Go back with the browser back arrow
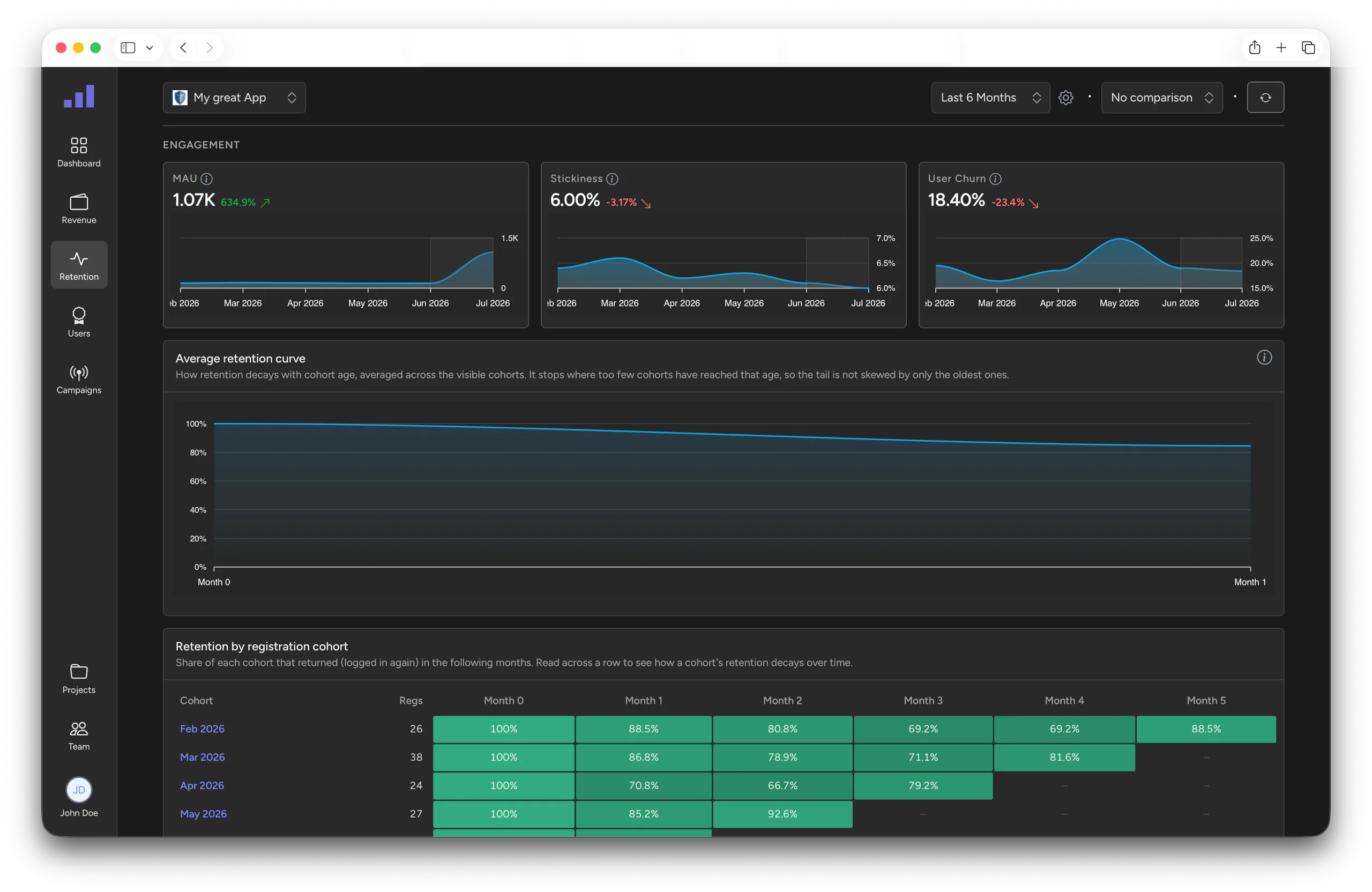This screenshot has width=1372, height=892. click(183, 48)
